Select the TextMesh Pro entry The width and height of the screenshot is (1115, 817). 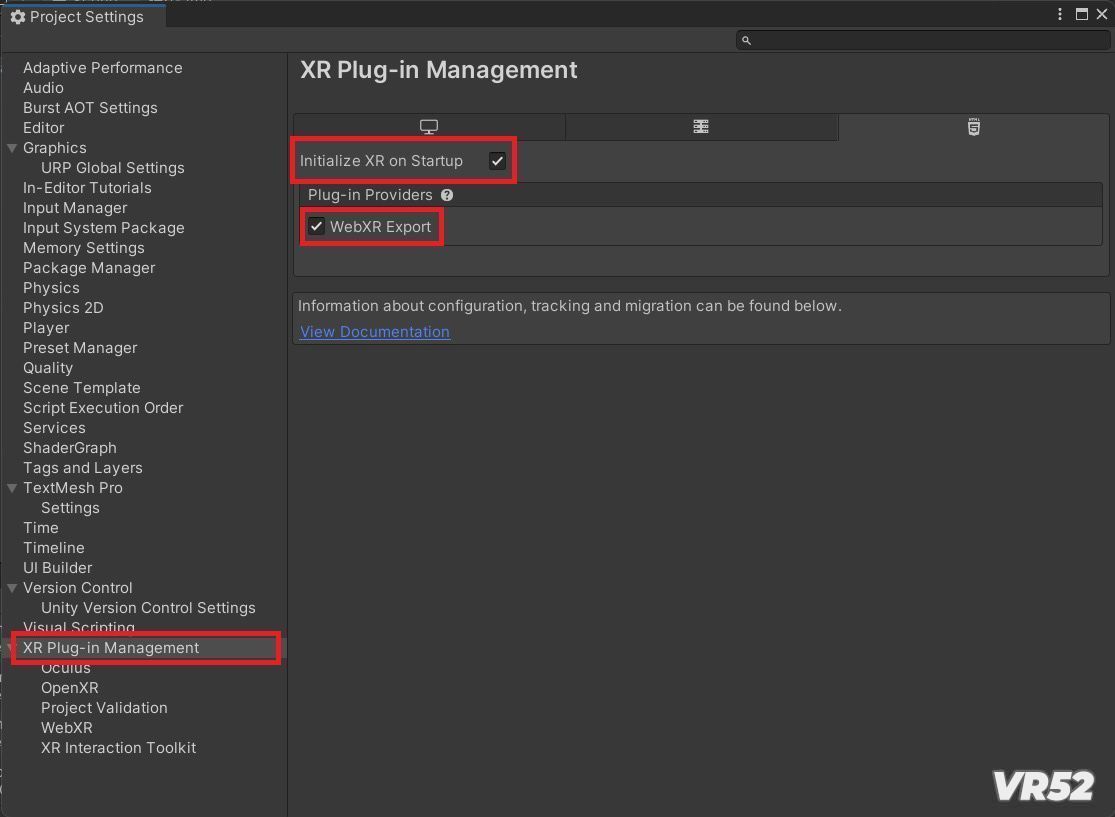[73, 488]
